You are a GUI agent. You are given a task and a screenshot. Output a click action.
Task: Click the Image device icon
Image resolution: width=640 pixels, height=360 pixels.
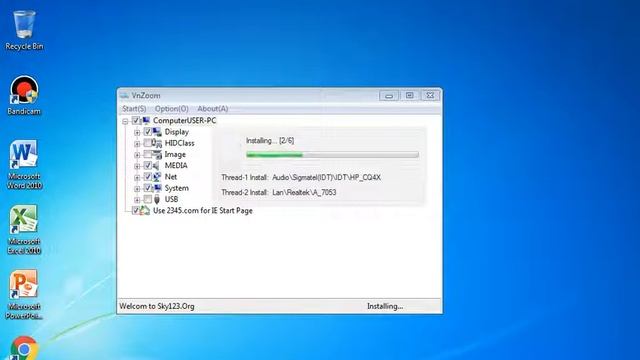[157, 154]
